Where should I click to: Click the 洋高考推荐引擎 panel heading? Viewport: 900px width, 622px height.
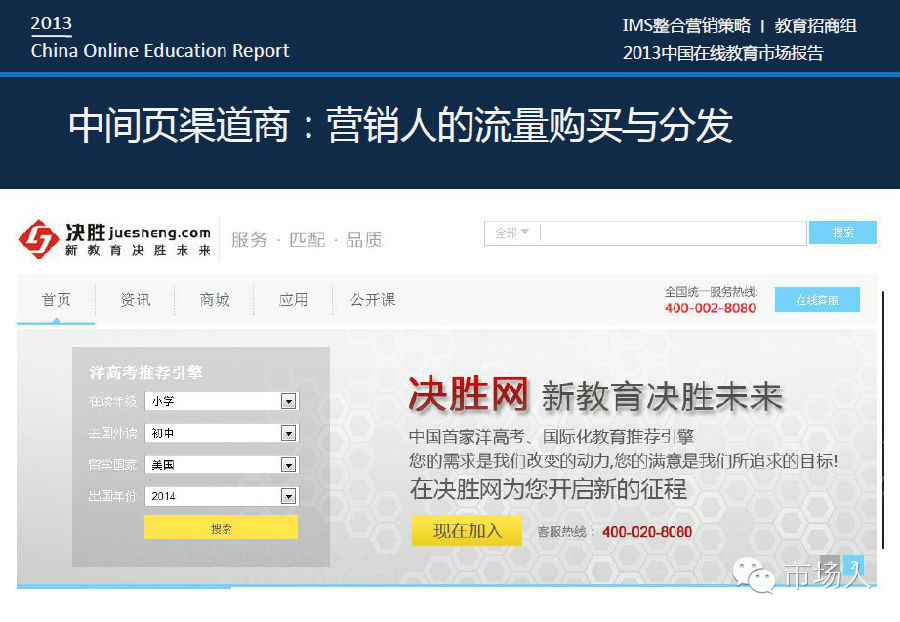point(146,372)
